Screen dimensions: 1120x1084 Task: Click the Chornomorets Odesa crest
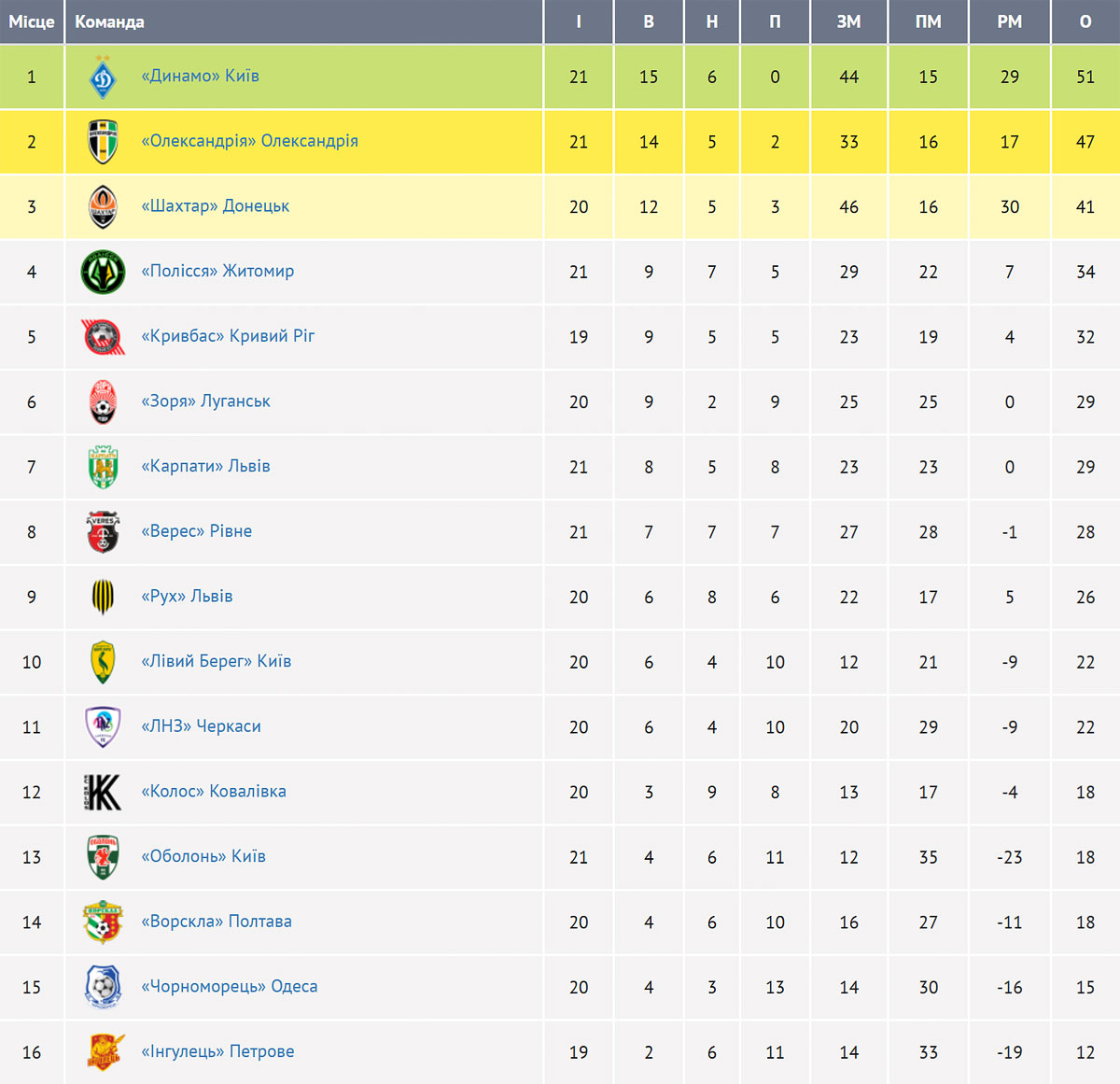tap(103, 987)
